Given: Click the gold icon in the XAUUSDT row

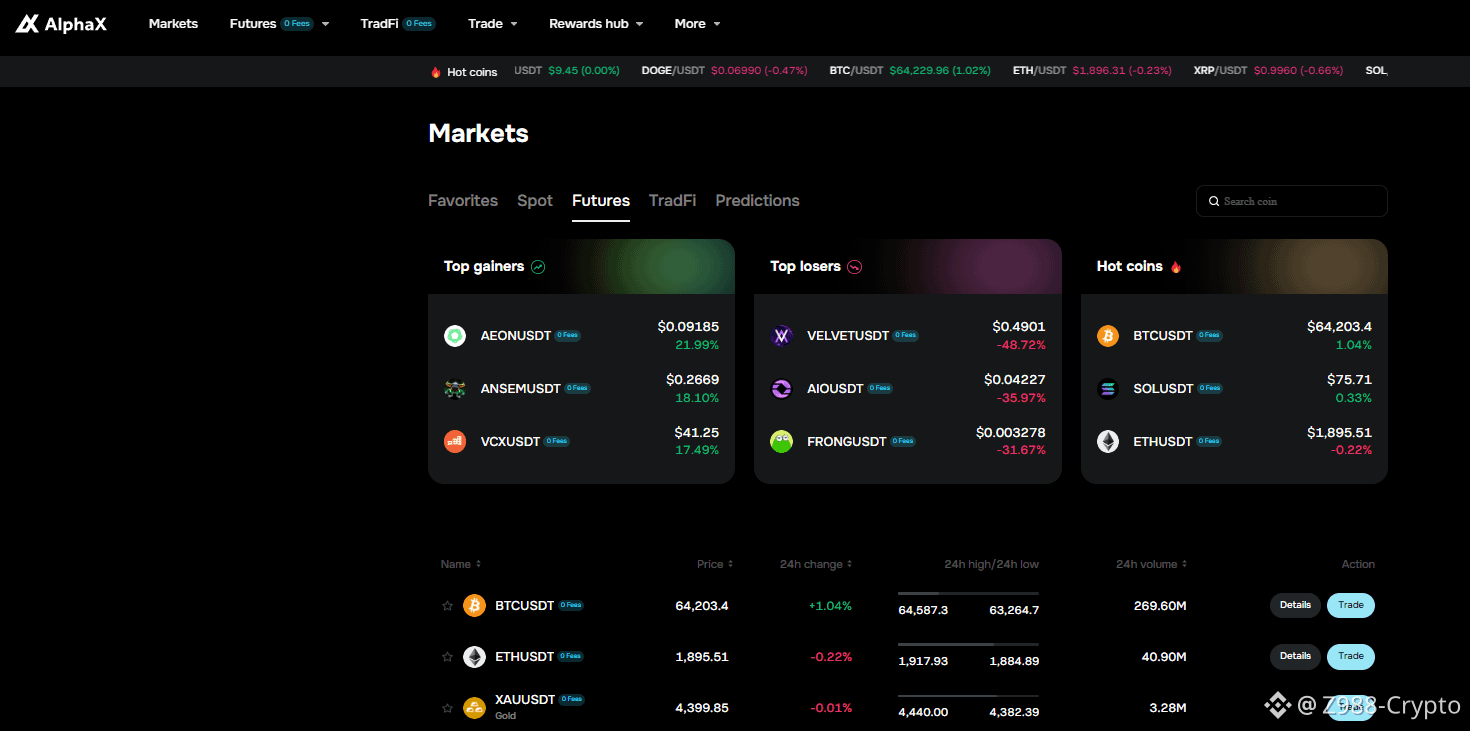Looking at the screenshot, I should point(474,708).
